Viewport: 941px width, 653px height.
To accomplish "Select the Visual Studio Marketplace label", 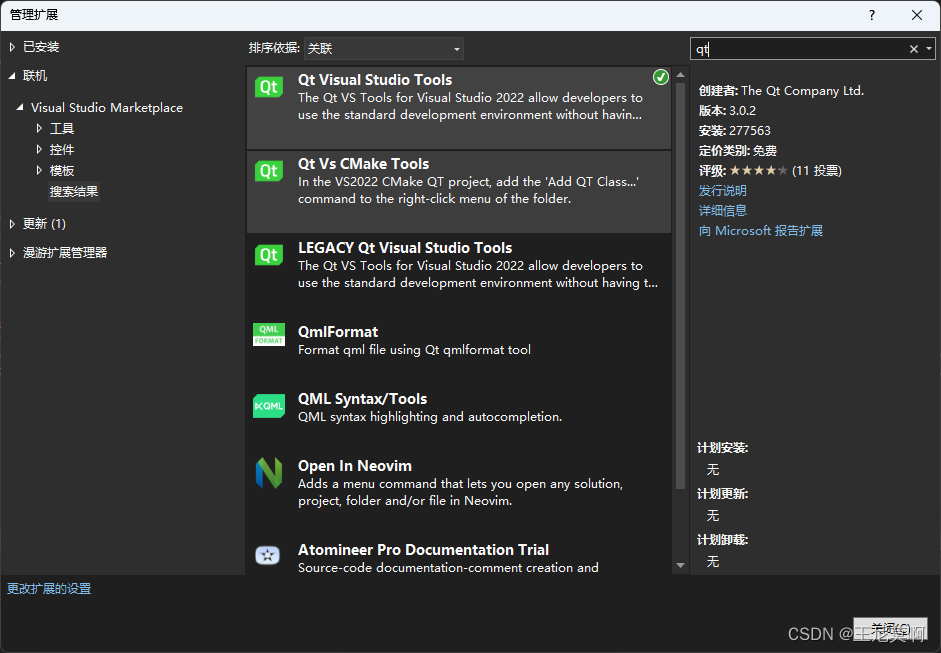I will tap(107, 107).
